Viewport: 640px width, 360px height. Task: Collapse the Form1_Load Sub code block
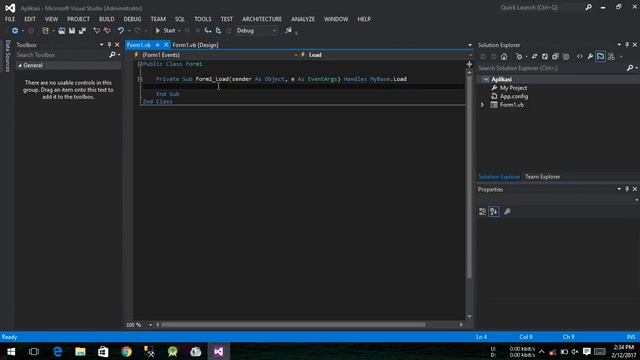tap(140, 79)
